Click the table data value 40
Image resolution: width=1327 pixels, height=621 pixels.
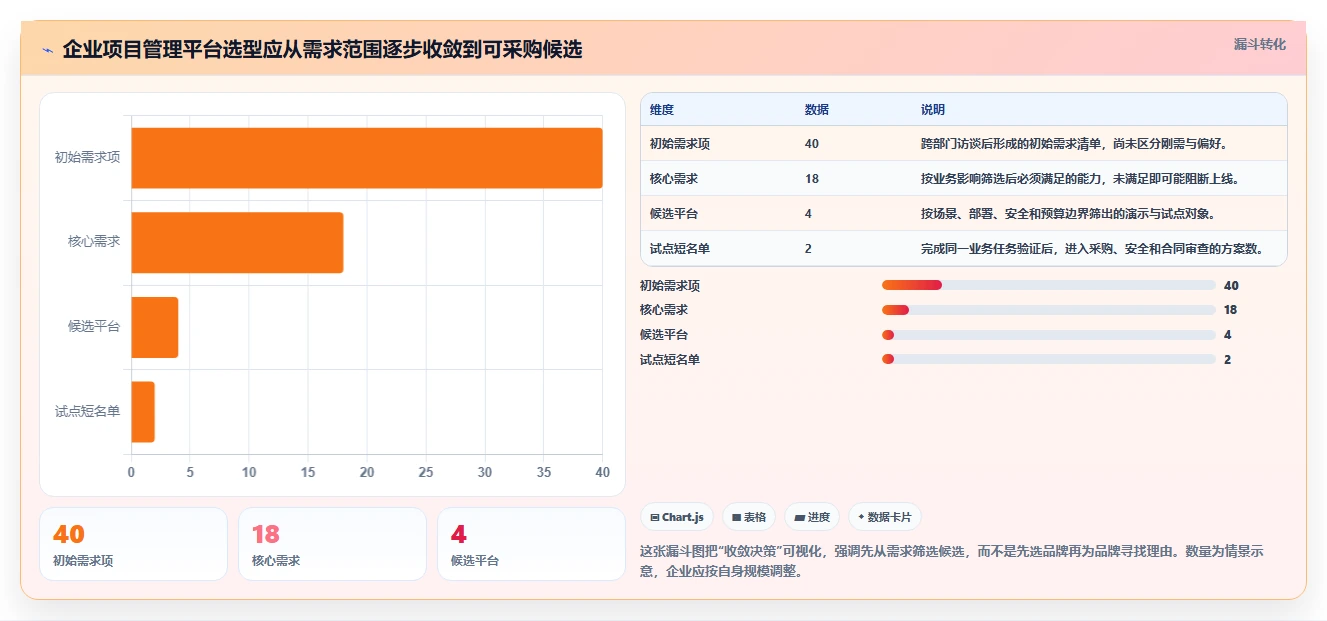click(811, 144)
